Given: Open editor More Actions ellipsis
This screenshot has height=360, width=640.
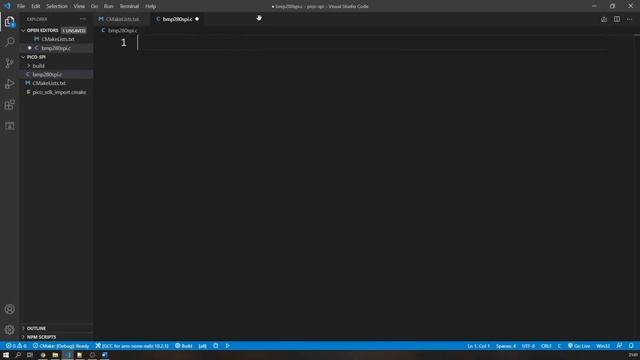Looking at the screenshot, I should tap(629, 19).
